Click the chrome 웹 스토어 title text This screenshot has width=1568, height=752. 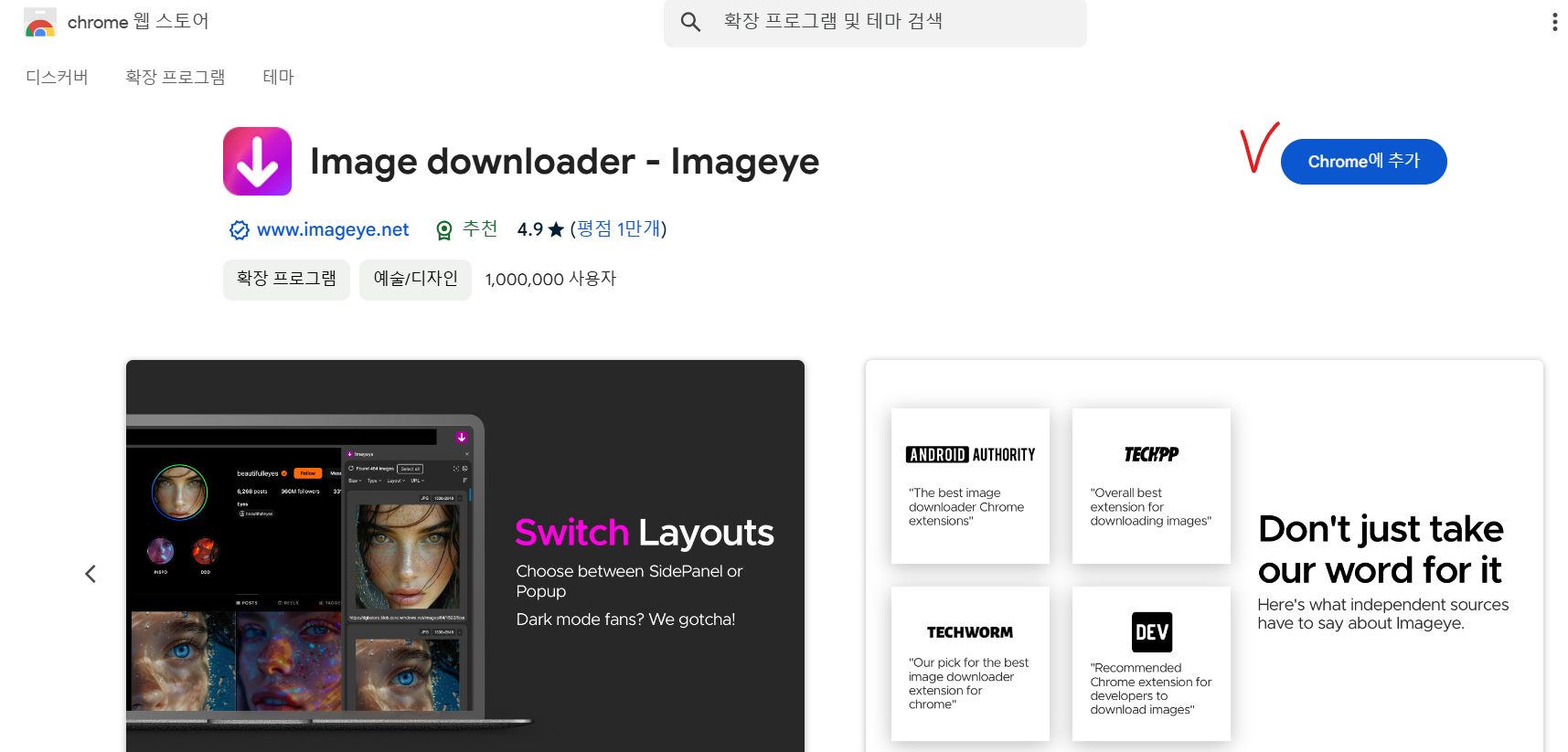tap(138, 21)
